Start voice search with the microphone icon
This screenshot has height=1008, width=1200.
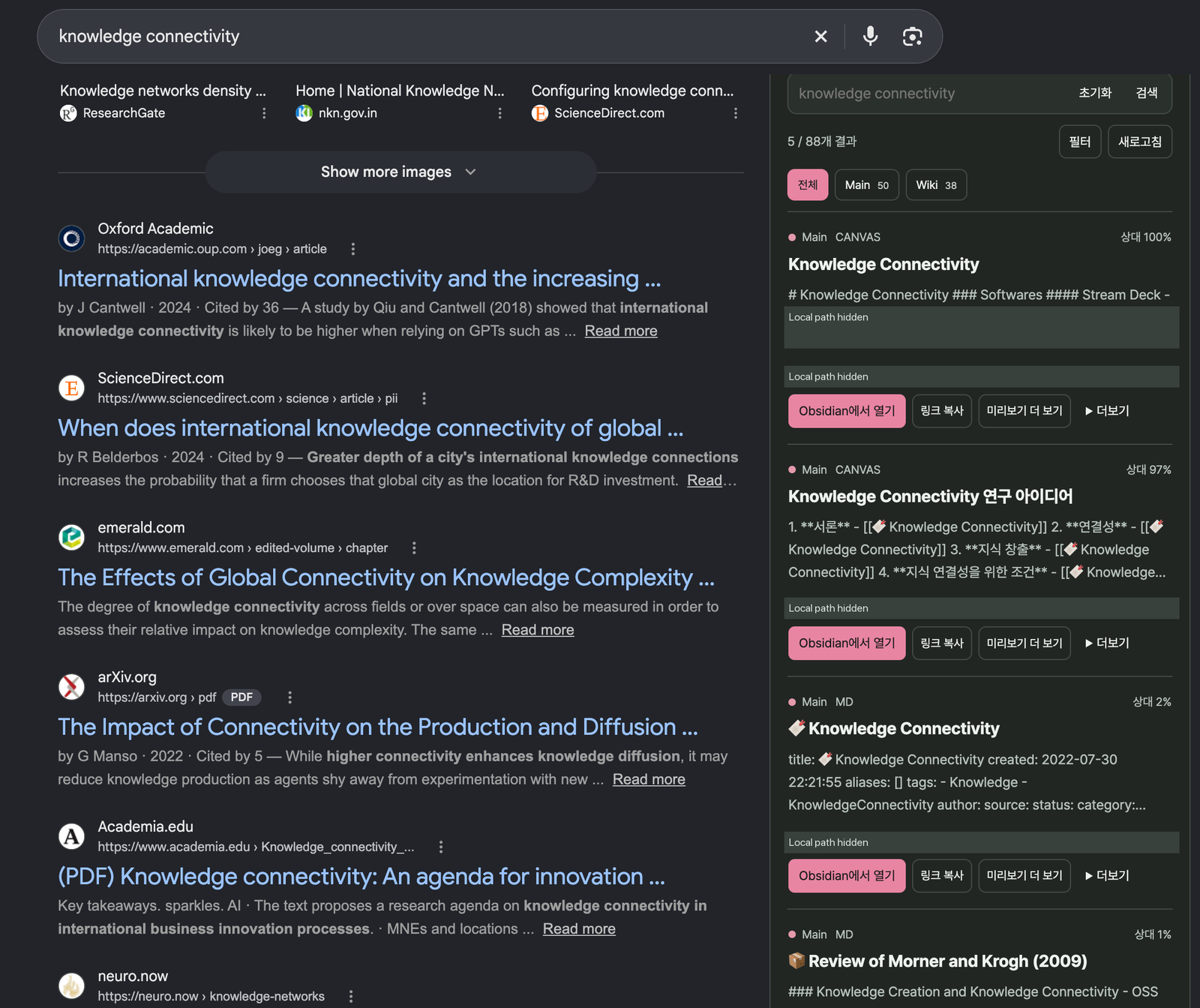pyautogui.click(x=870, y=36)
